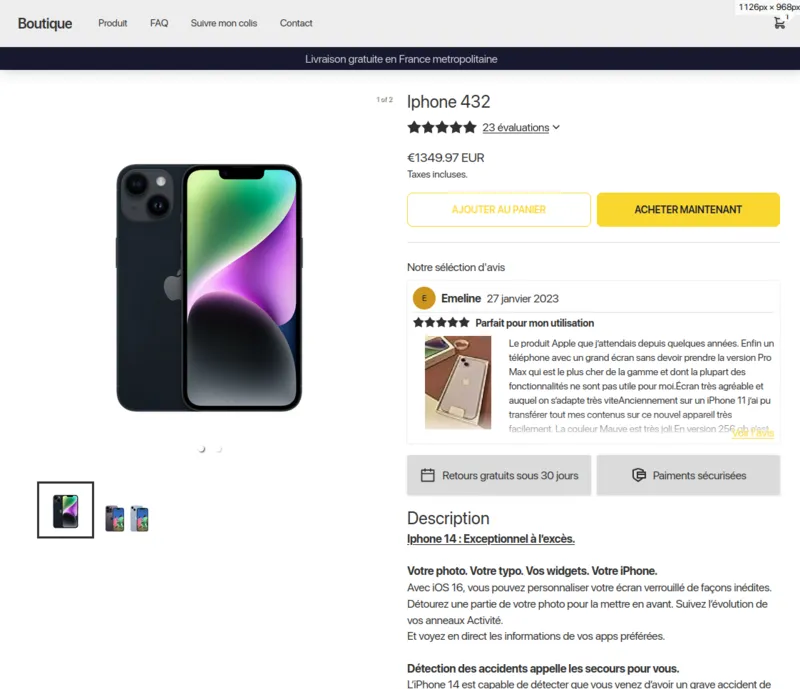This screenshot has width=800, height=689.
Task: Click the Boutique logo
Action: point(44,23)
